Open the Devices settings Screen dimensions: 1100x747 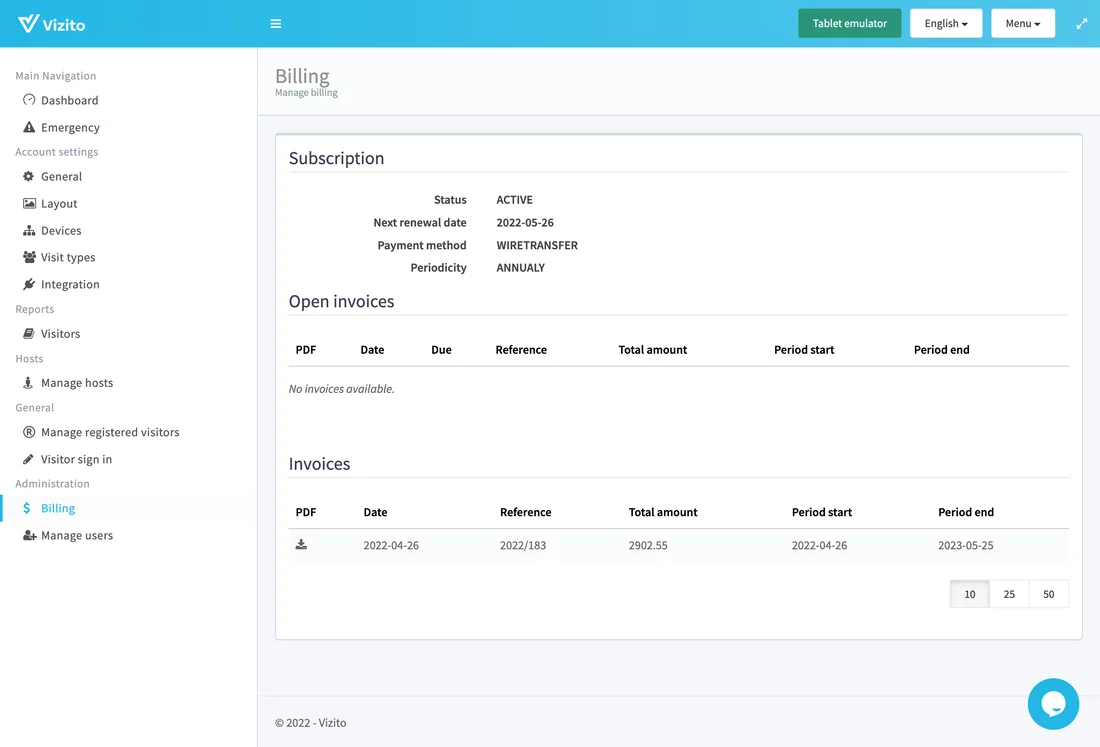pyautogui.click(x=61, y=230)
